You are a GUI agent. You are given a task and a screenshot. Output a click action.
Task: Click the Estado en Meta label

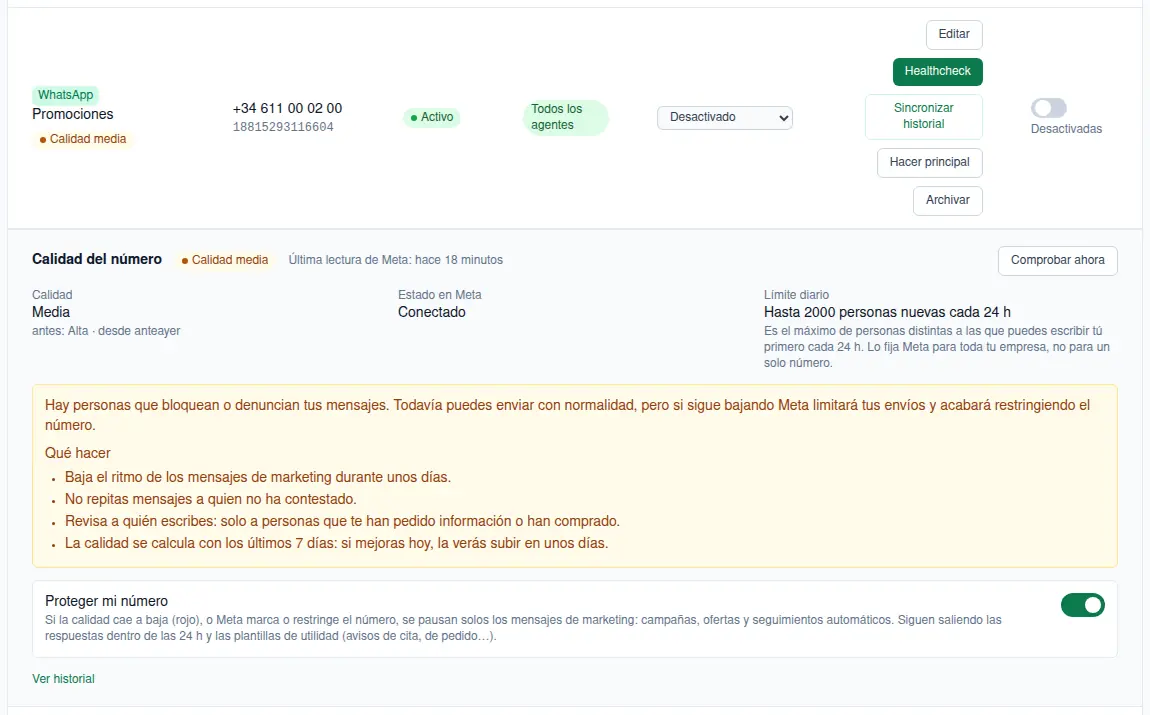[440, 295]
